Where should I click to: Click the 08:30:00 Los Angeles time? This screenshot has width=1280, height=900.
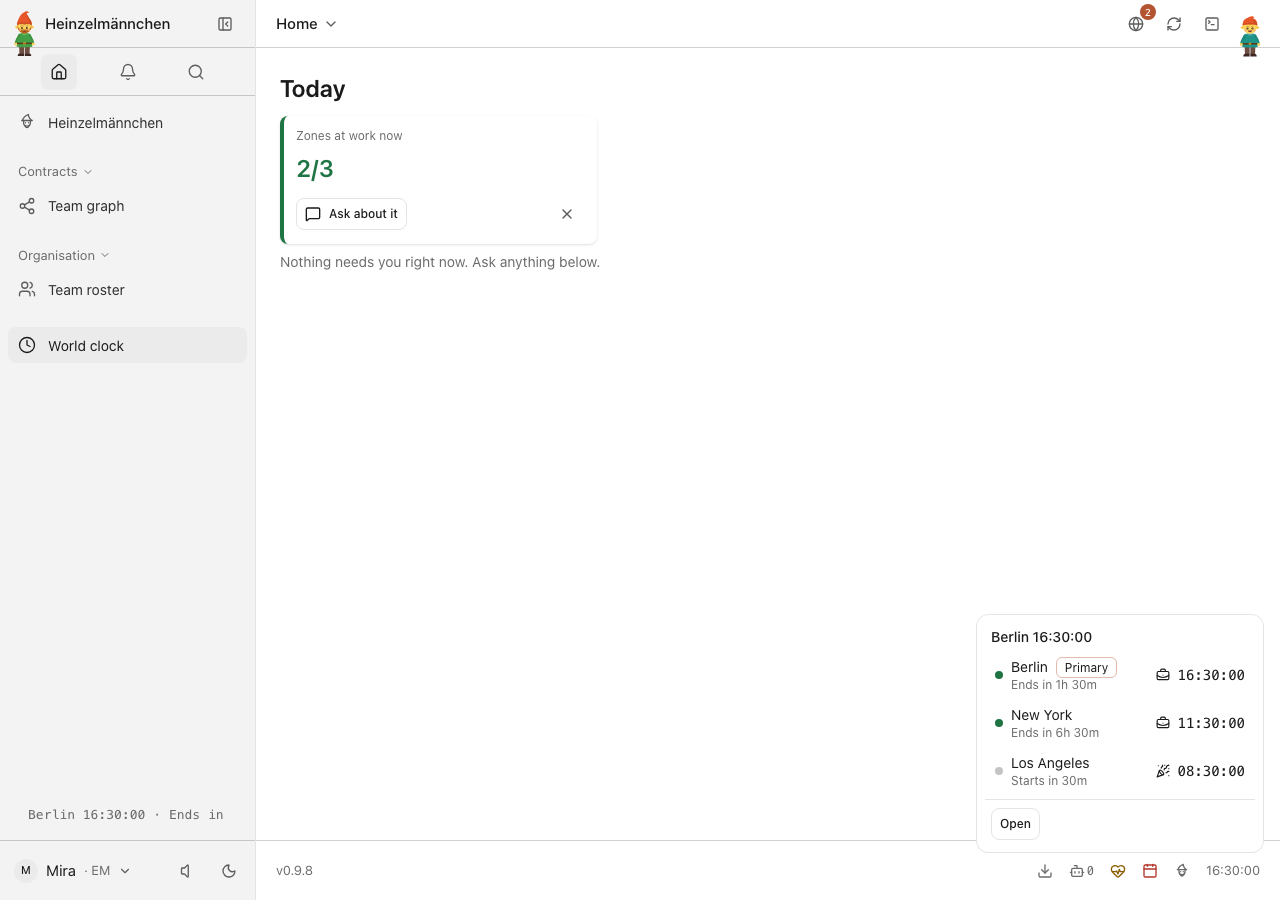coord(1211,771)
